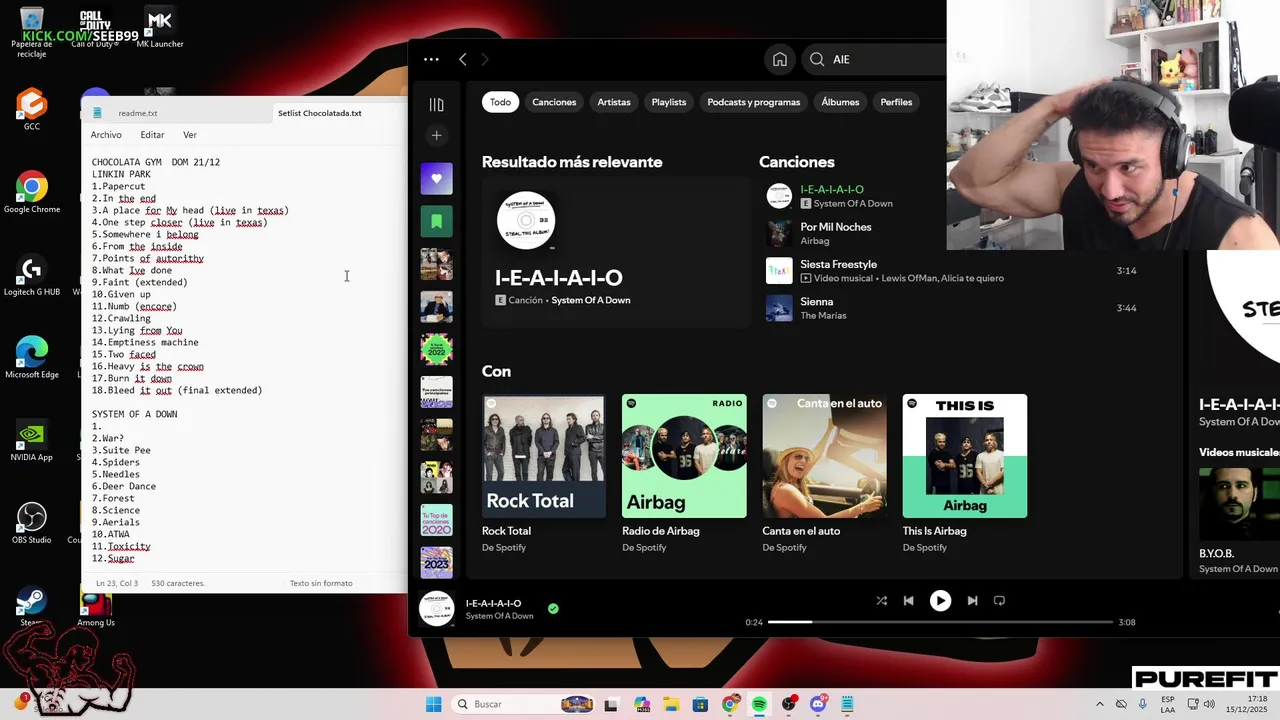Filter results by Playlists

[669, 102]
